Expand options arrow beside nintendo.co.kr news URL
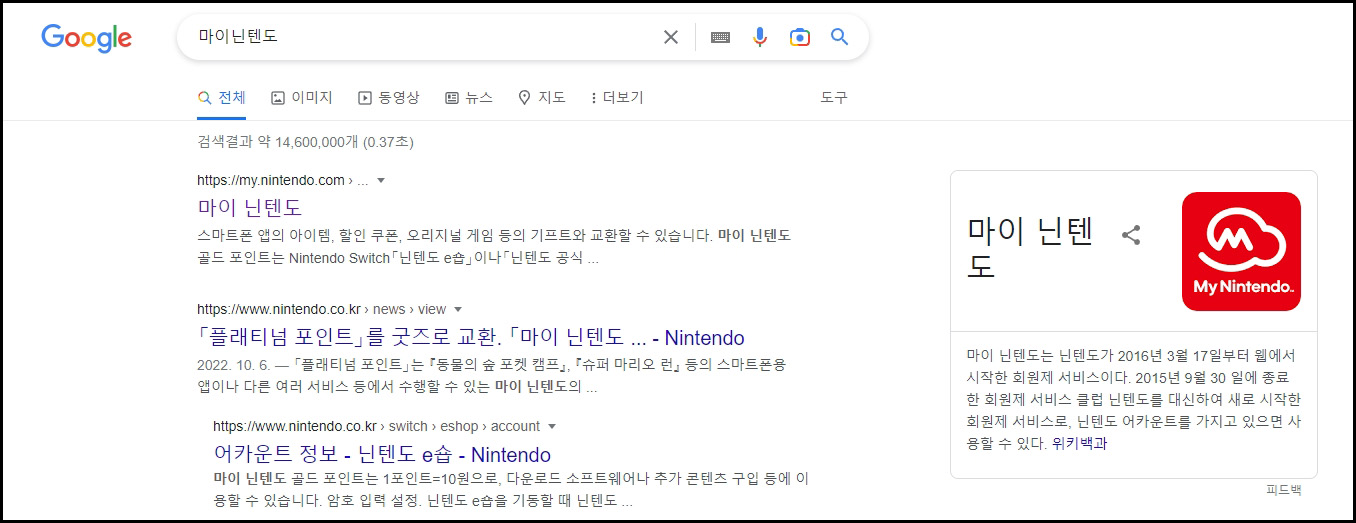 point(458,309)
